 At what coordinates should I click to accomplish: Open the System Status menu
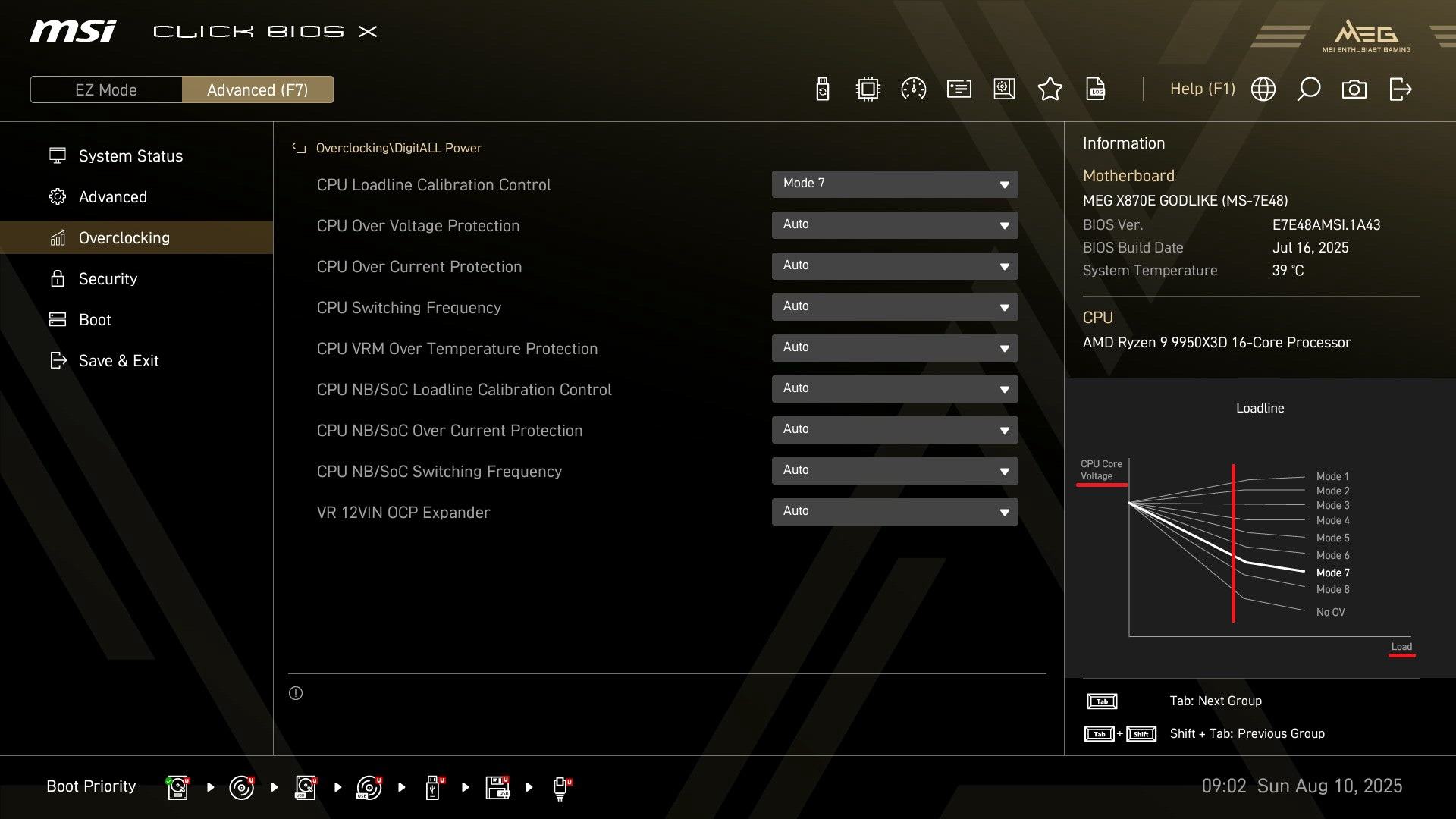[x=130, y=155]
